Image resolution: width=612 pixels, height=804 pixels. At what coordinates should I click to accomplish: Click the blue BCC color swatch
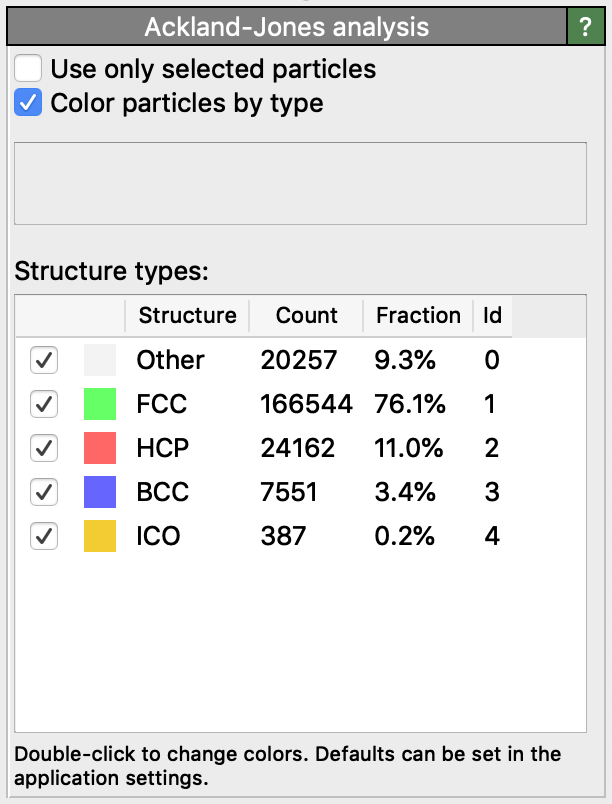pyautogui.click(x=100, y=492)
